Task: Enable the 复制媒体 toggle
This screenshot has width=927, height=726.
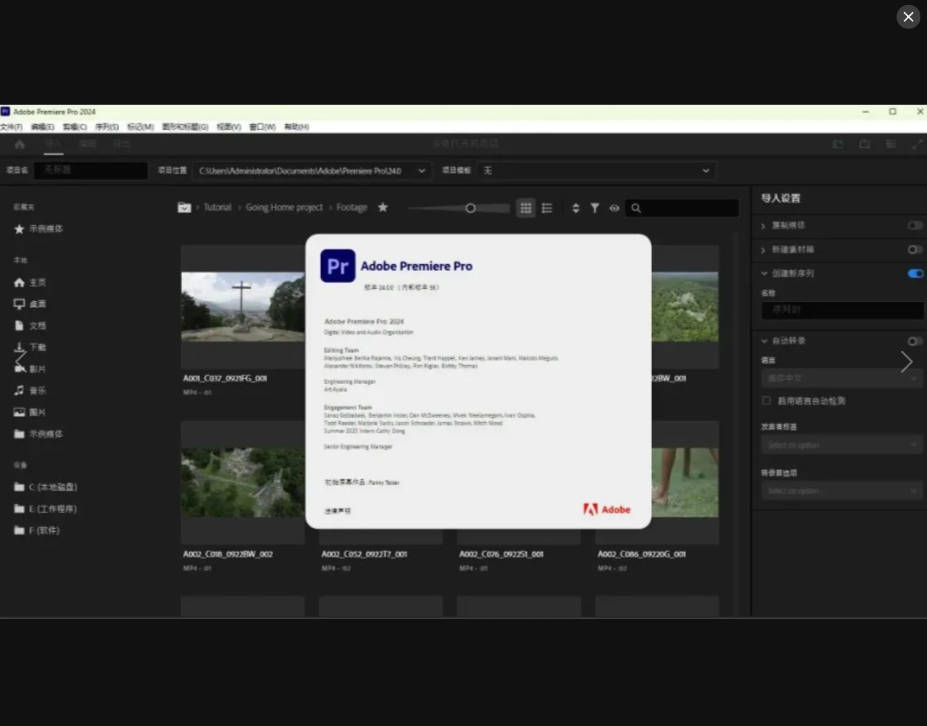Action: tap(913, 226)
